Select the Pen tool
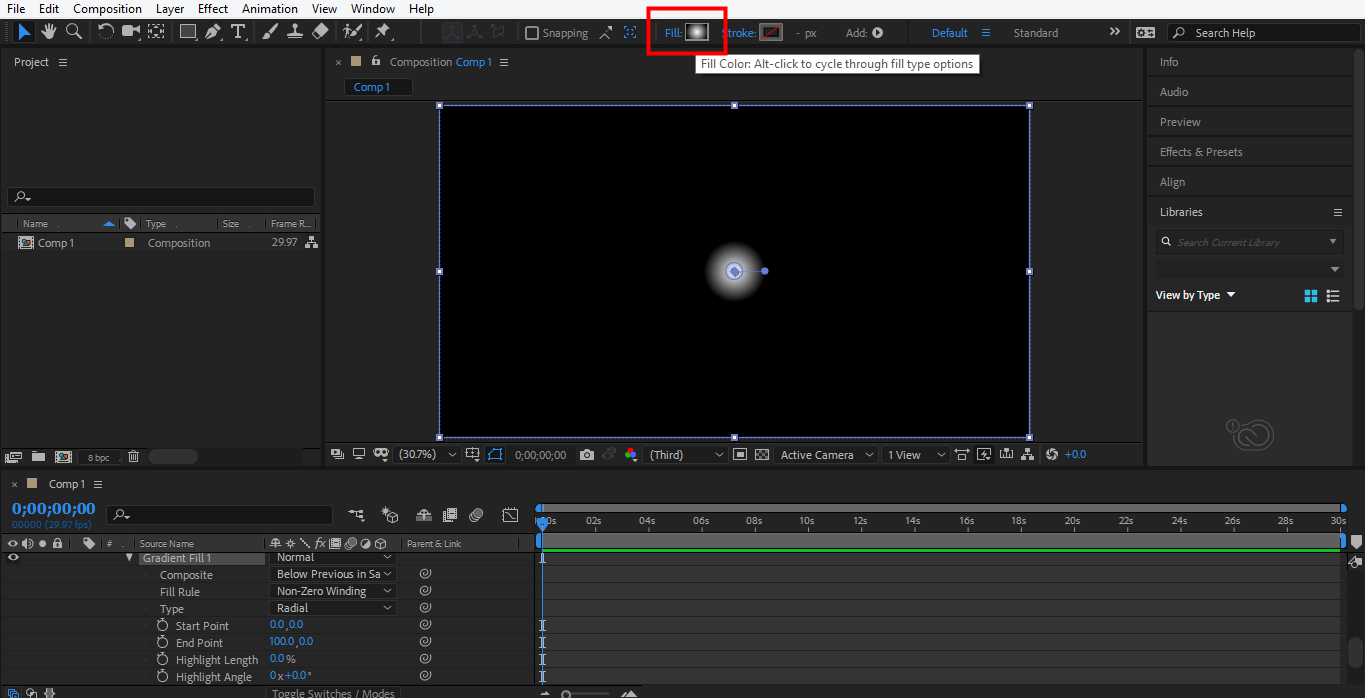 213,32
